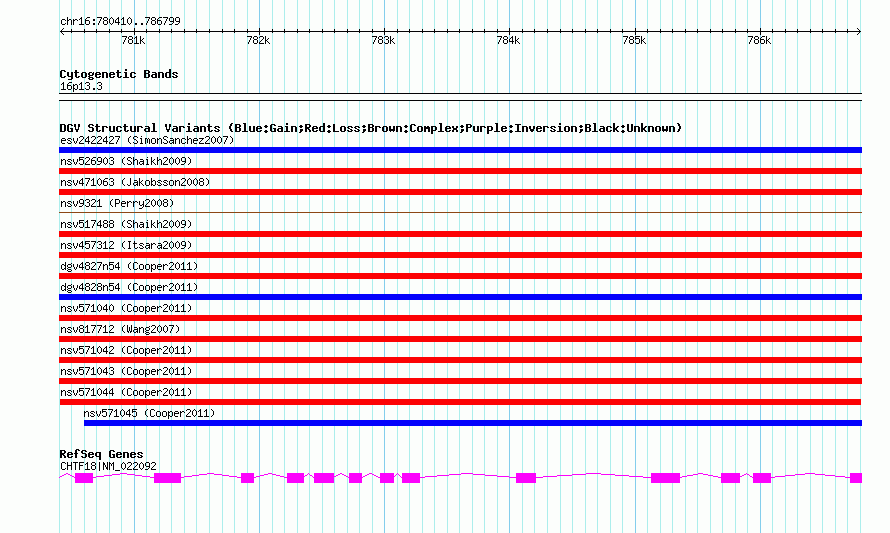This screenshot has height=533, width=890.
Task: Open variant label nsv571043 (Cooper2011)
Action: pos(126,371)
